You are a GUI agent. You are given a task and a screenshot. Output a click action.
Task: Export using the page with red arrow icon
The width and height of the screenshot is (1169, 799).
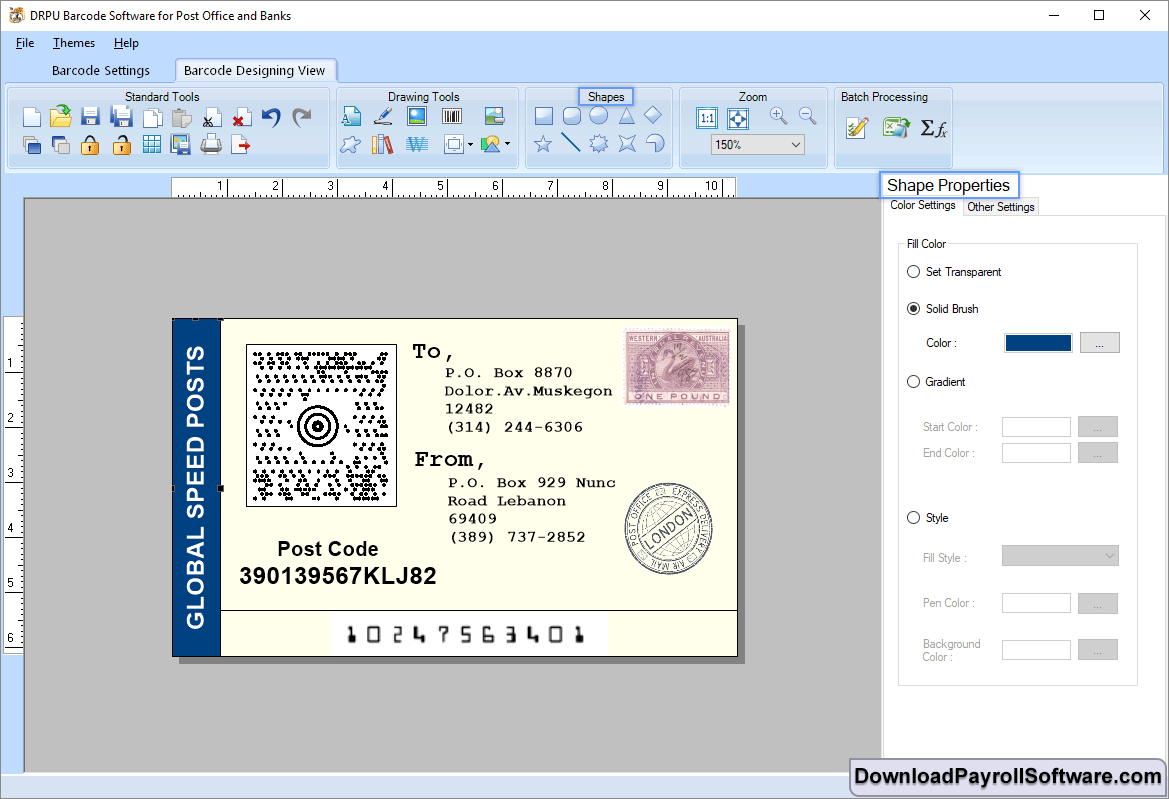[x=241, y=144]
